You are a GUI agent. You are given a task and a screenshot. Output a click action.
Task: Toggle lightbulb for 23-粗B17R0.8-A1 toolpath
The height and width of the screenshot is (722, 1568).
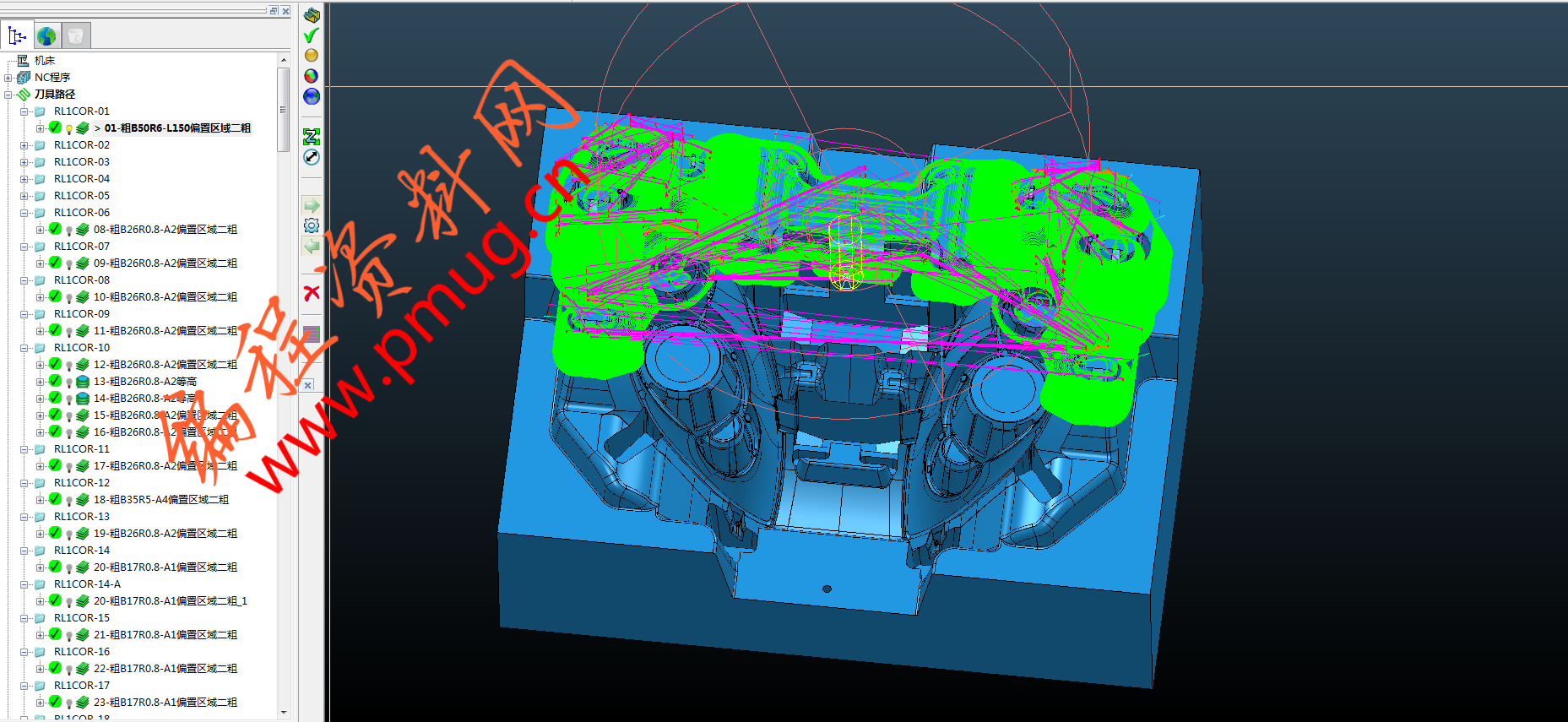point(69,703)
